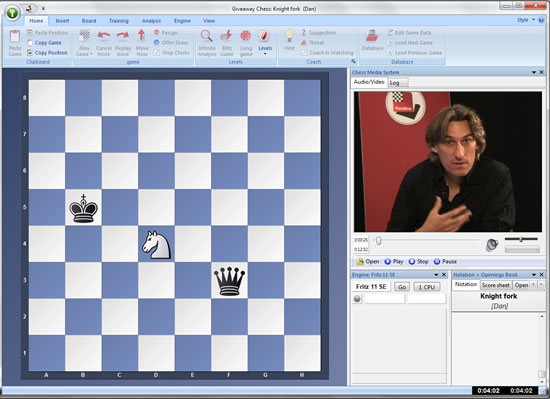Close the Chess Media System panel
Image resolution: width=550 pixels, height=399 pixels.
[541, 72]
